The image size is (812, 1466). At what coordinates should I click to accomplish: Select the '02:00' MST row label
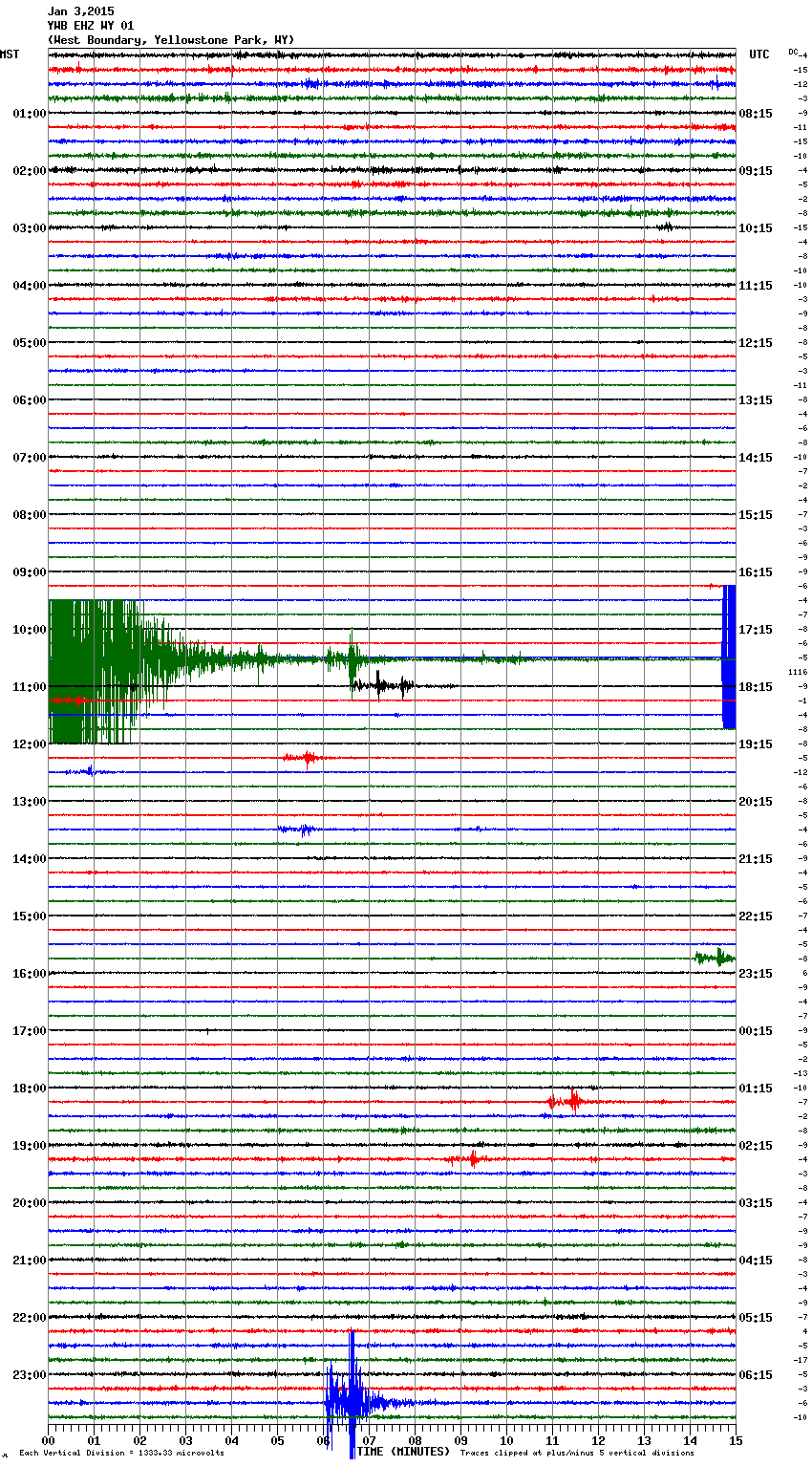[x=30, y=171]
